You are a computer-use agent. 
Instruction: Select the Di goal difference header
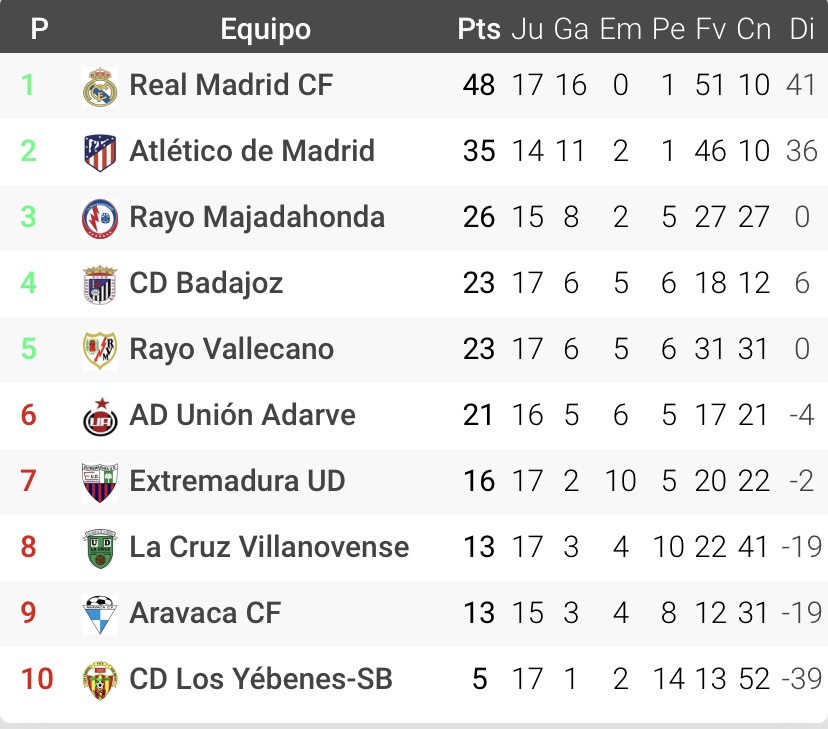point(802,29)
